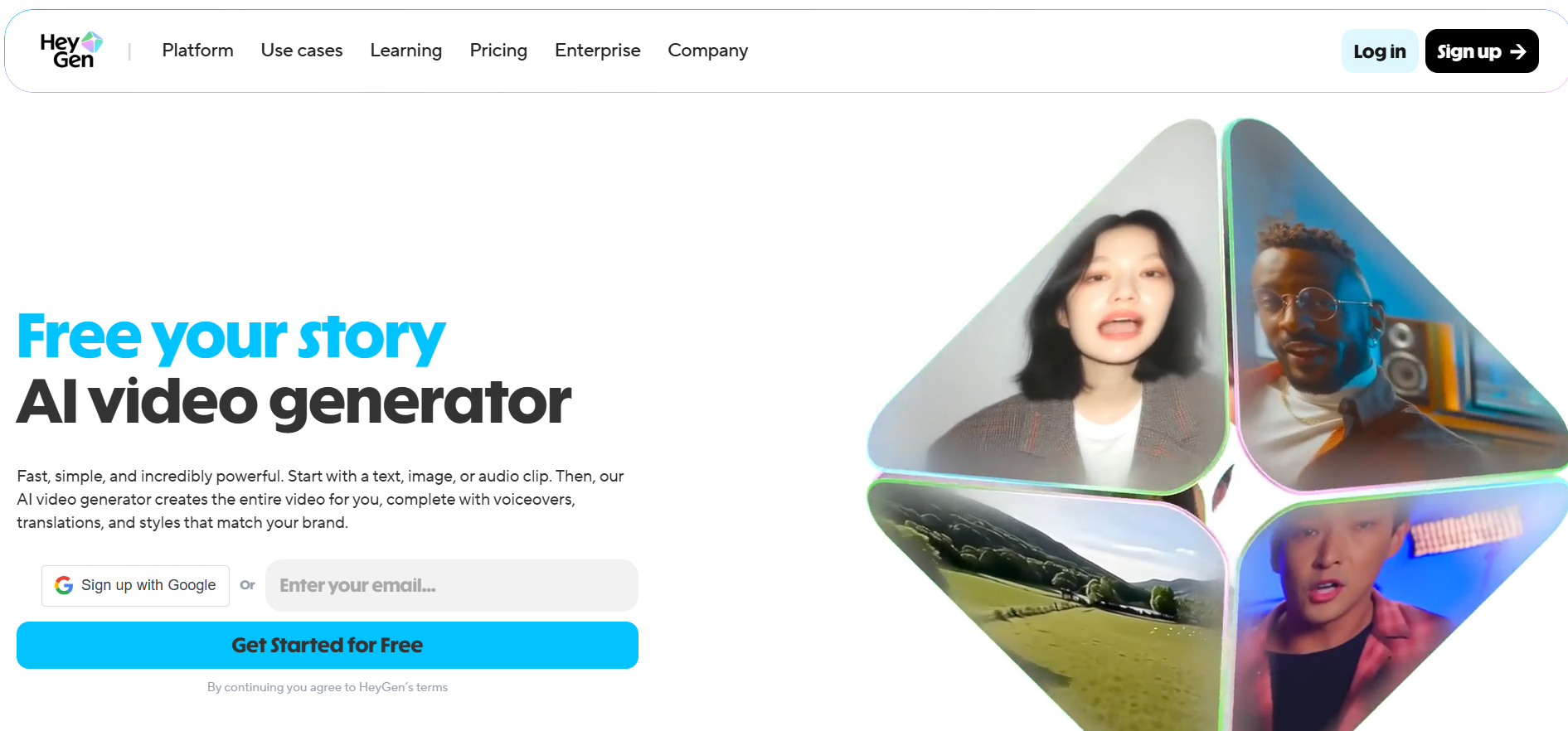
Task: Expand the Company navigation item
Action: pyautogui.click(x=708, y=51)
